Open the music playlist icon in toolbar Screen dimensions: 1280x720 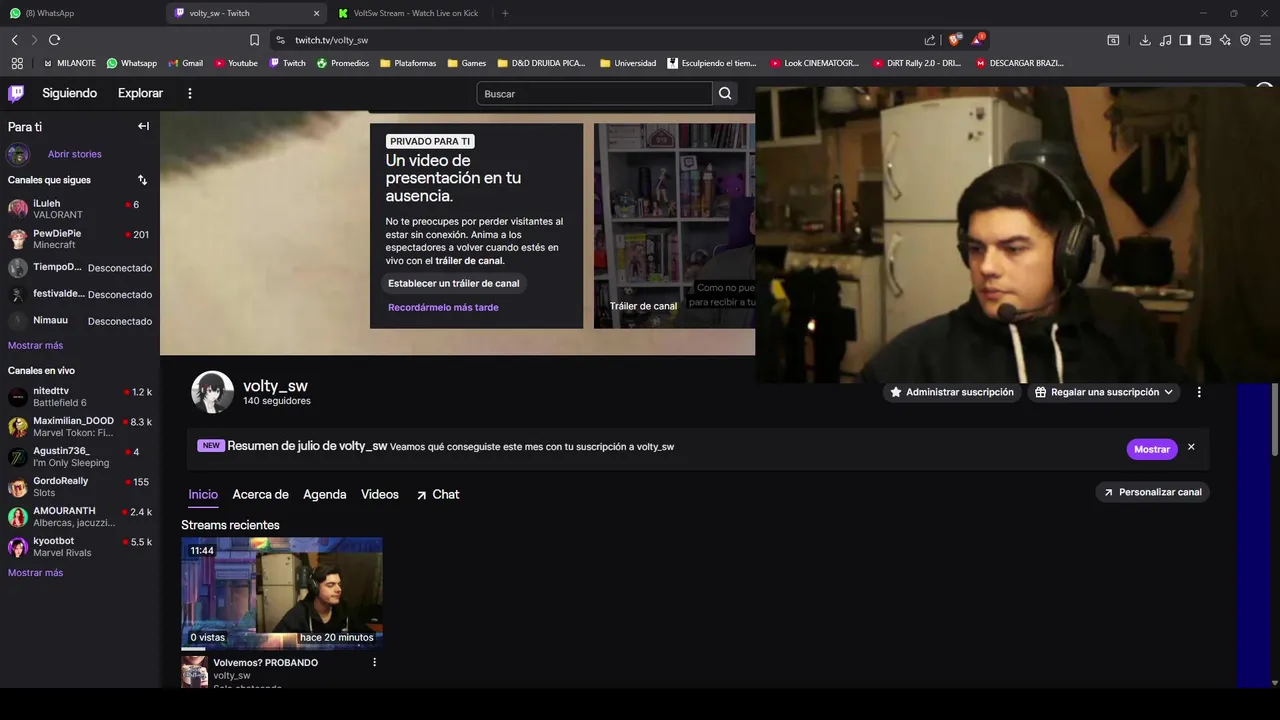tap(1165, 40)
